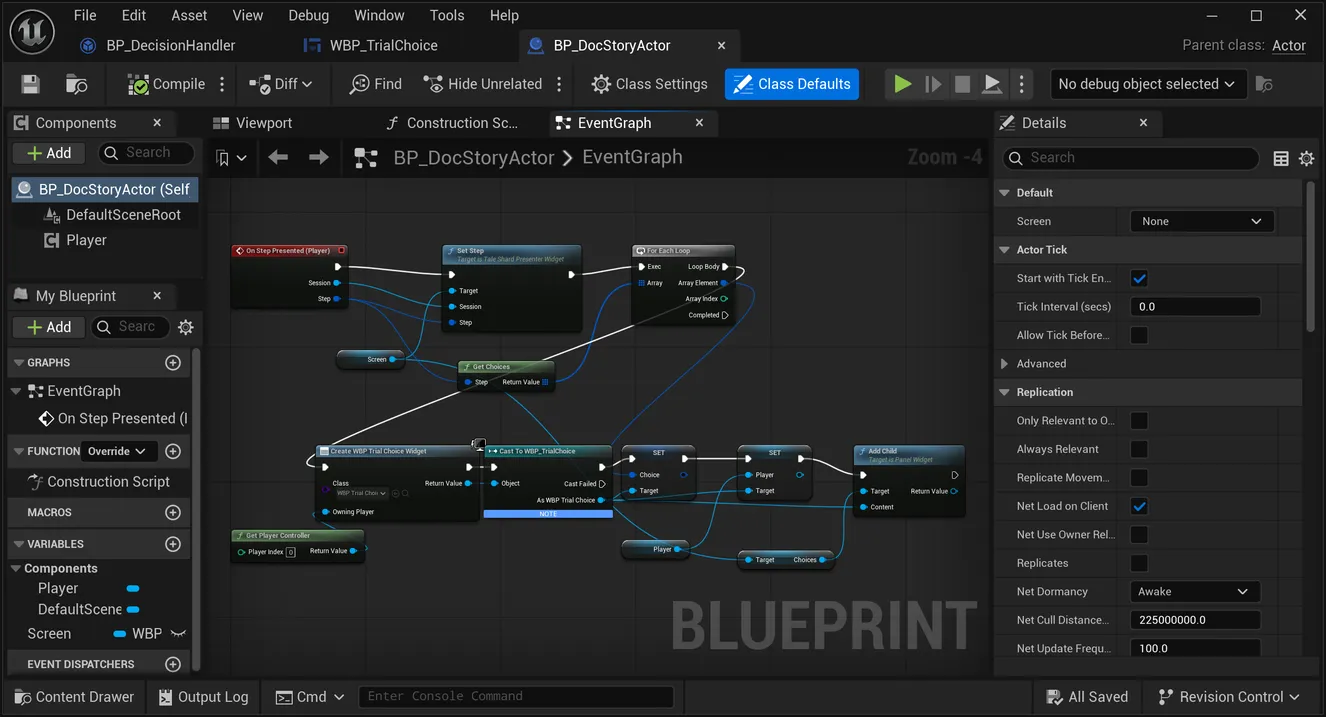Open graph bookmarks dropdown
Viewport: 1326px width, 717px height.
(x=231, y=158)
